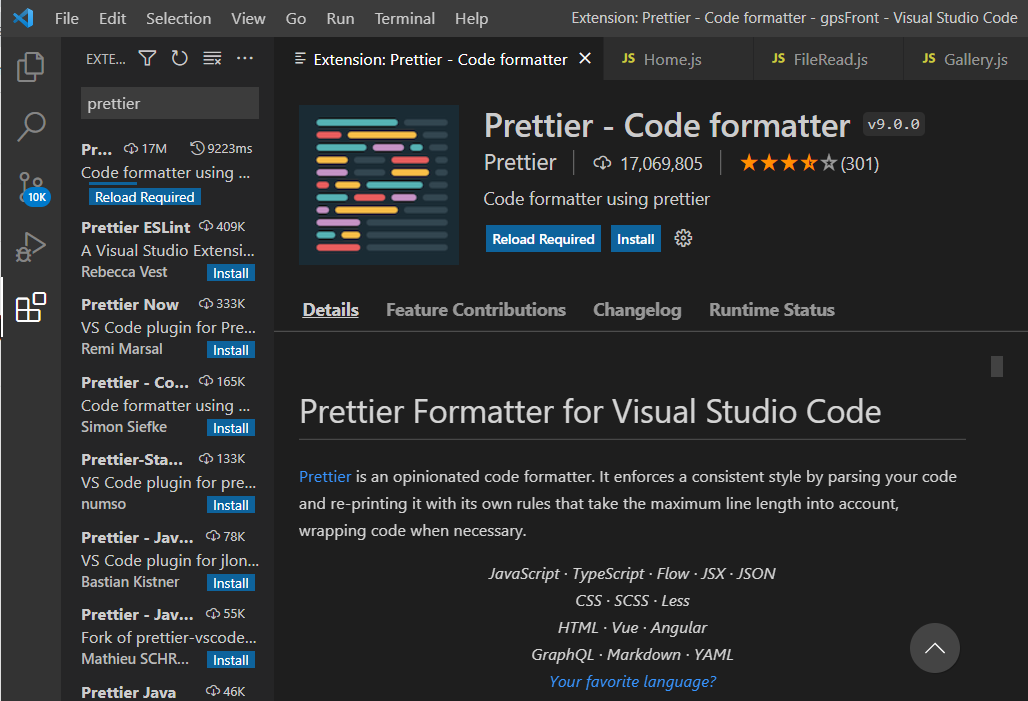
Task: Switch to the Gallery.js tab
Action: (966, 59)
